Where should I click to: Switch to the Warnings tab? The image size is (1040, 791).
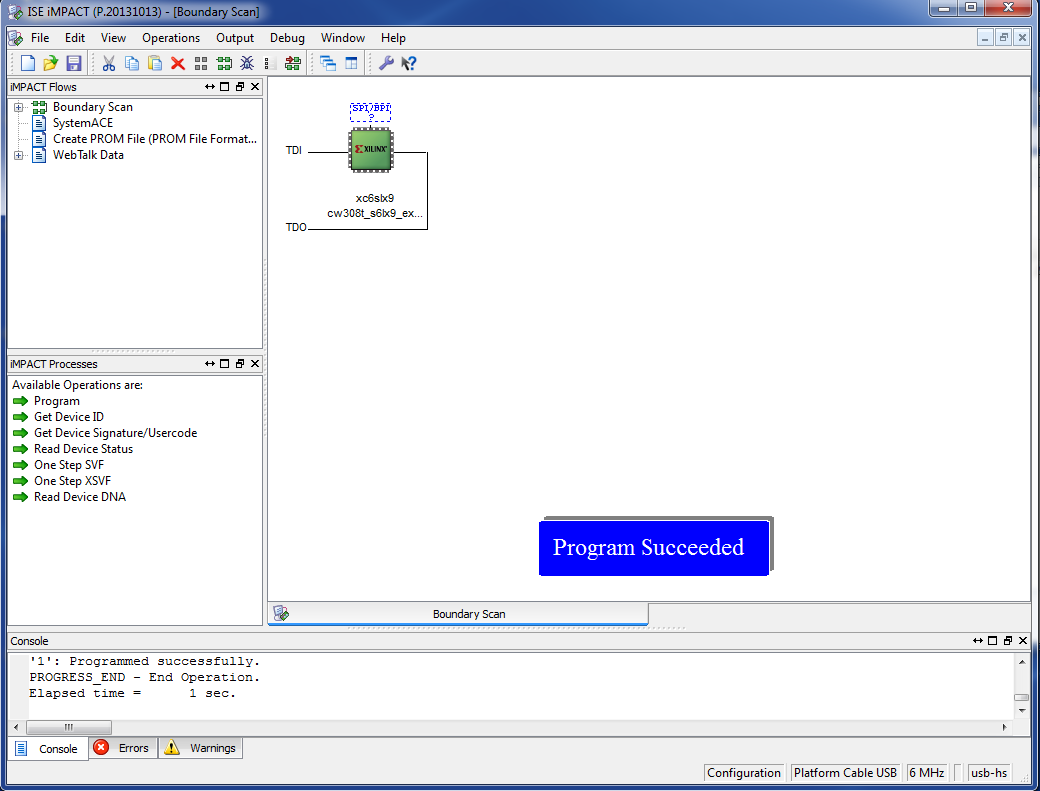(201, 748)
